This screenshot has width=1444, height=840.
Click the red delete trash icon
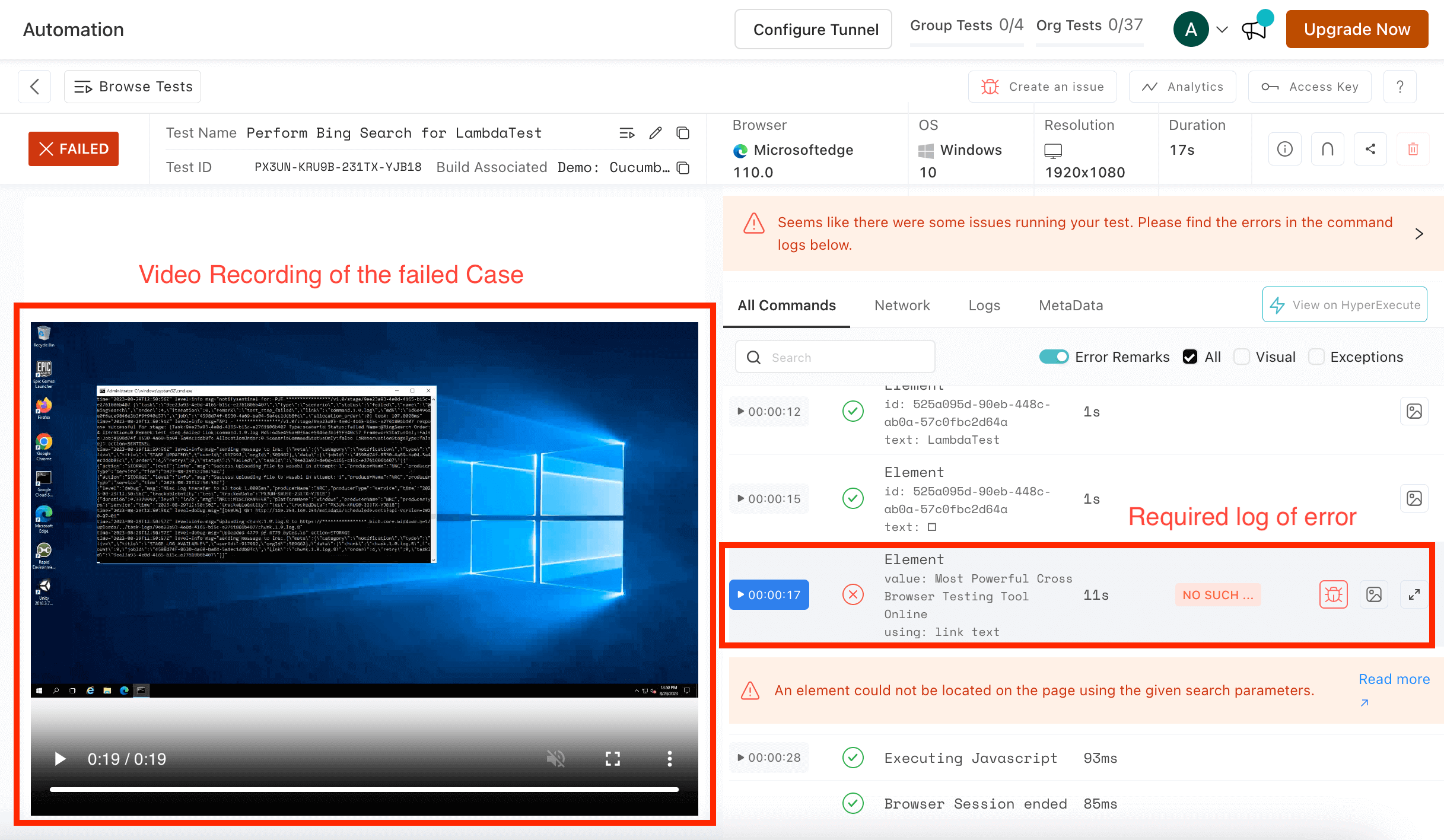point(1413,149)
